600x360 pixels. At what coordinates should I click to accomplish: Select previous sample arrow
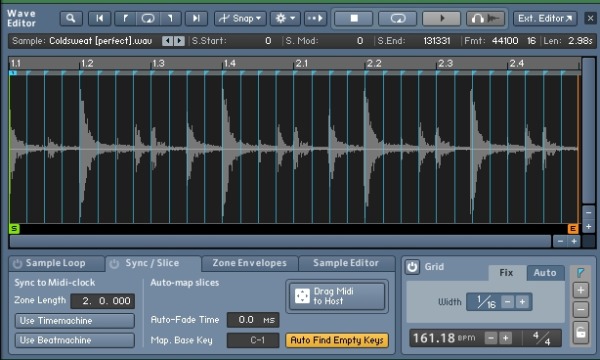(167, 41)
